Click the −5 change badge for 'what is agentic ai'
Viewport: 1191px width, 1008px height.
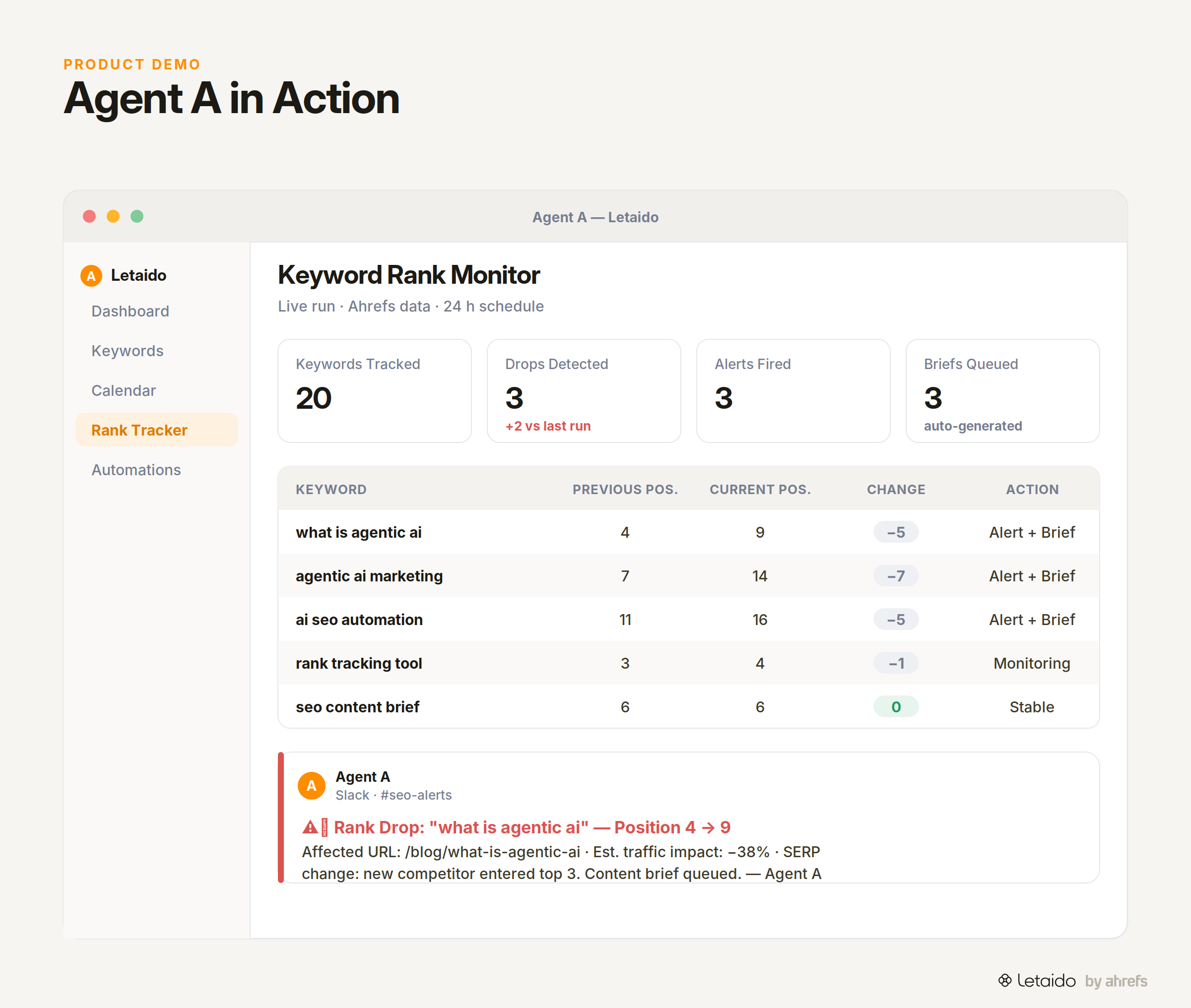[x=896, y=532]
